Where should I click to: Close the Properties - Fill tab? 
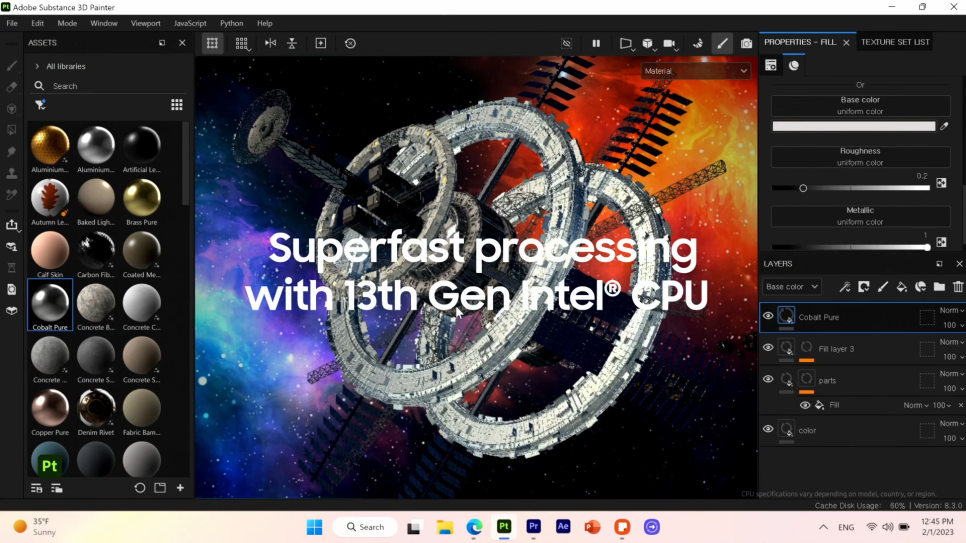tap(846, 43)
